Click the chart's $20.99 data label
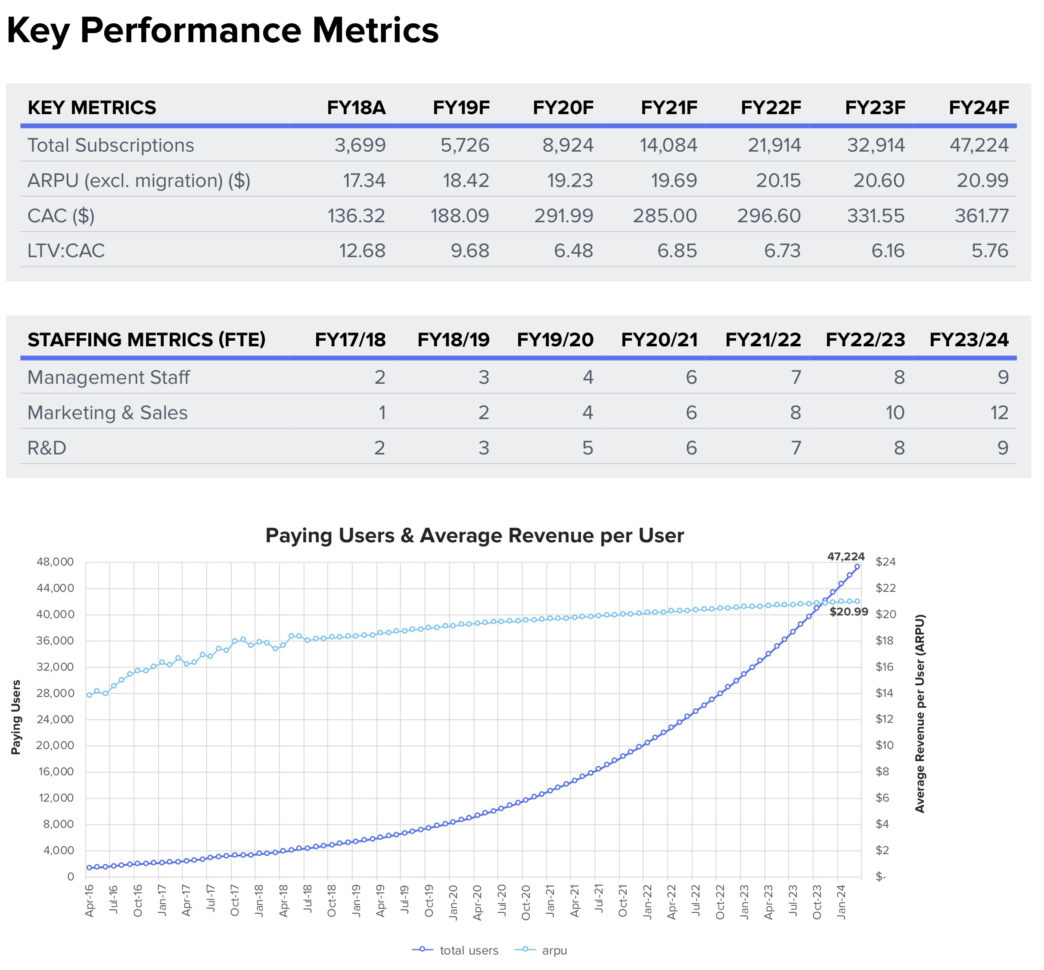 click(x=848, y=609)
